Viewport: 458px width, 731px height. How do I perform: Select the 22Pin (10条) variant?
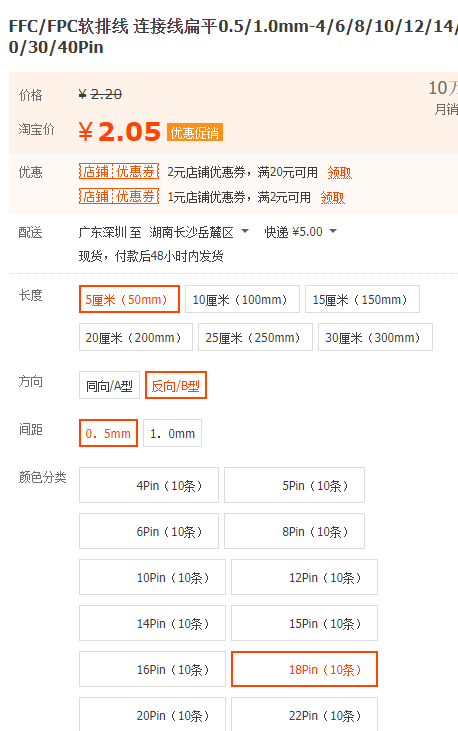click(x=304, y=714)
